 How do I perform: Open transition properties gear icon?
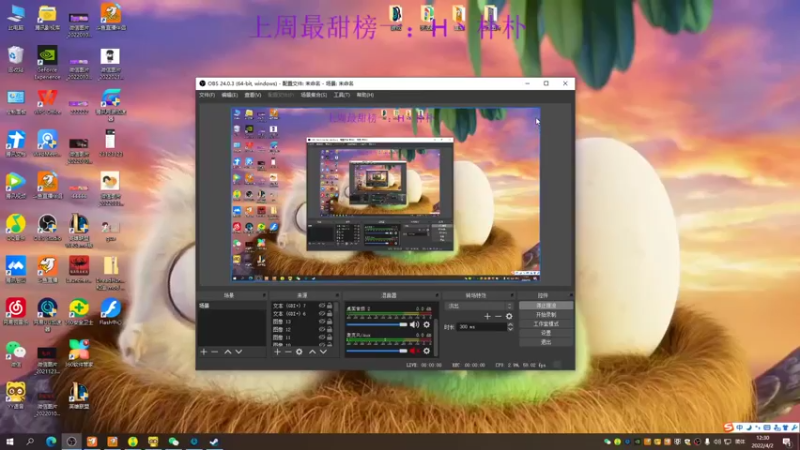pos(509,317)
